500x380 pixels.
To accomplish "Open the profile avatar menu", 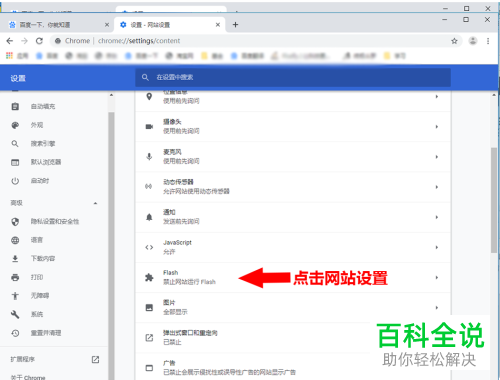I will [473, 41].
